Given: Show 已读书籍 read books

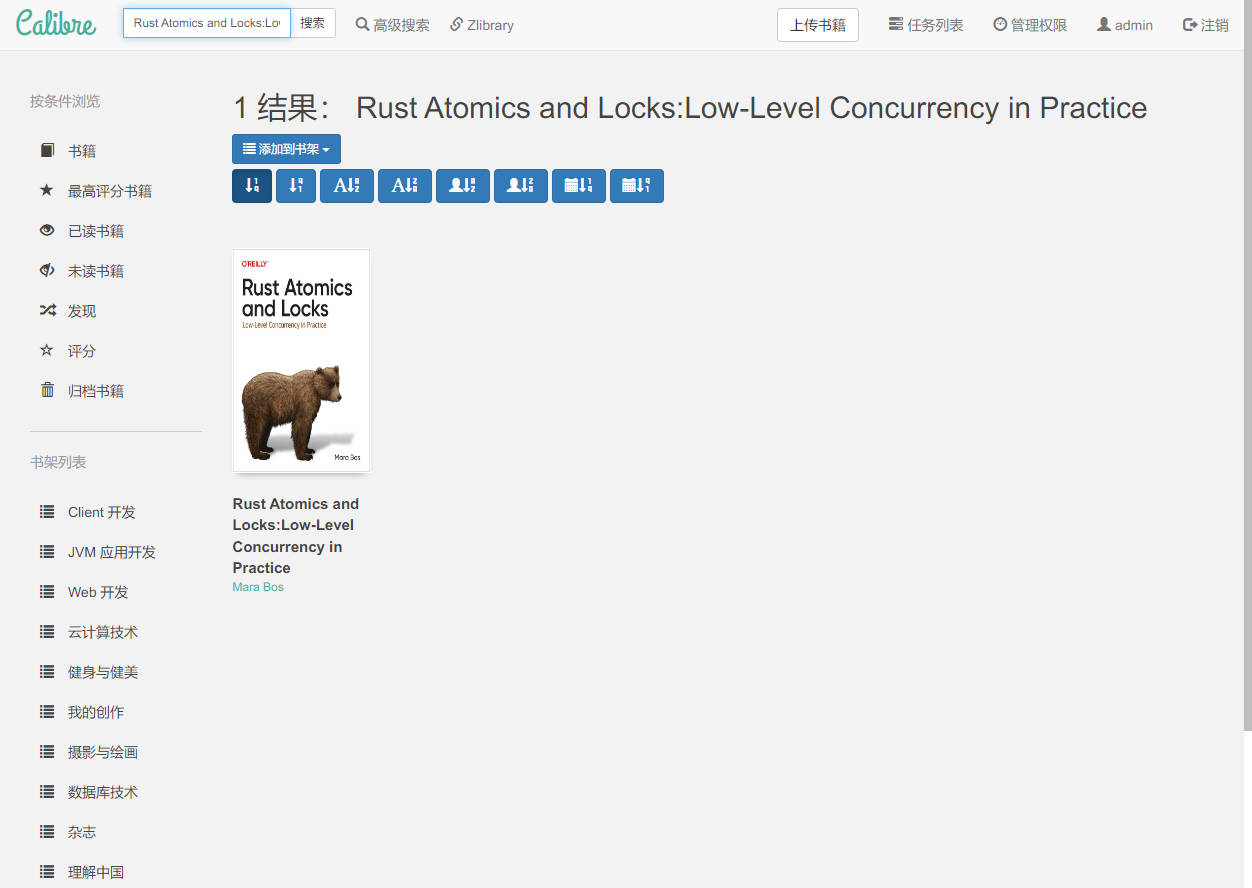Looking at the screenshot, I should tap(96, 231).
